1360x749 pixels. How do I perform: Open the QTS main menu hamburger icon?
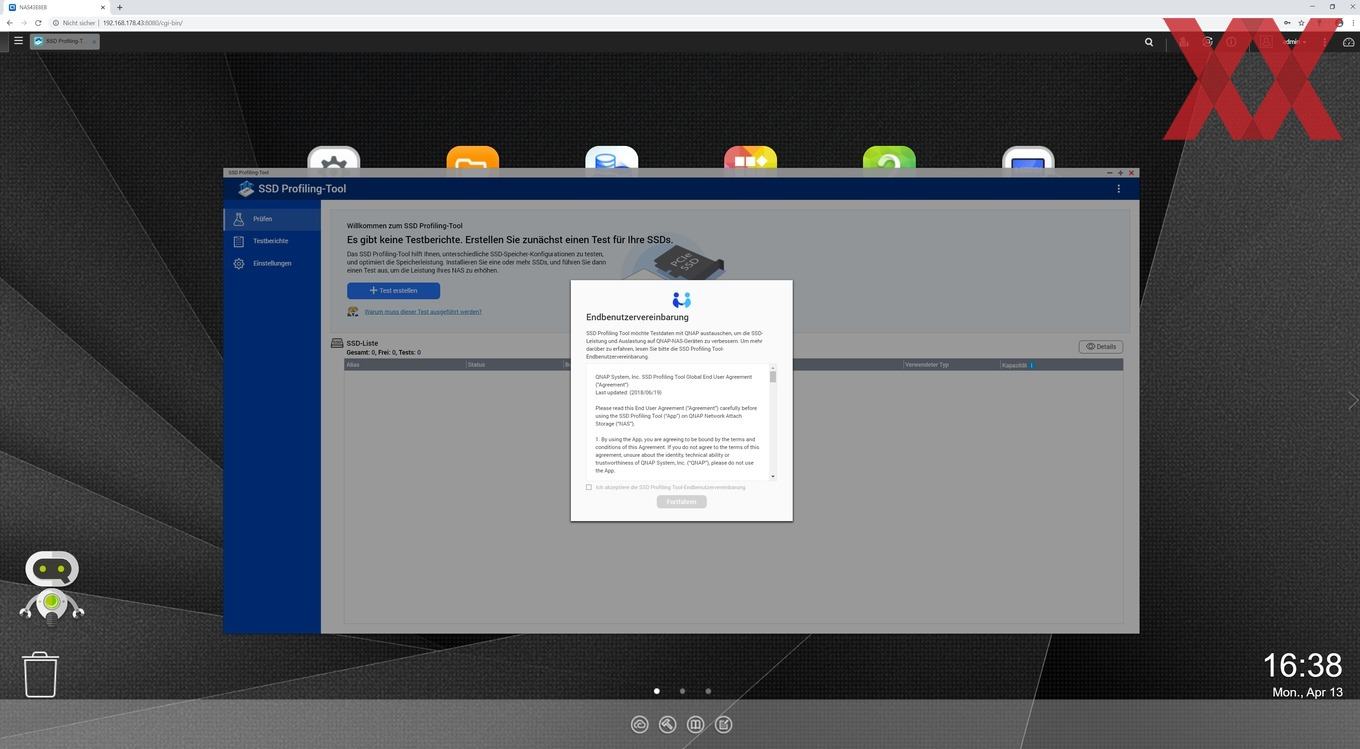tap(18, 41)
